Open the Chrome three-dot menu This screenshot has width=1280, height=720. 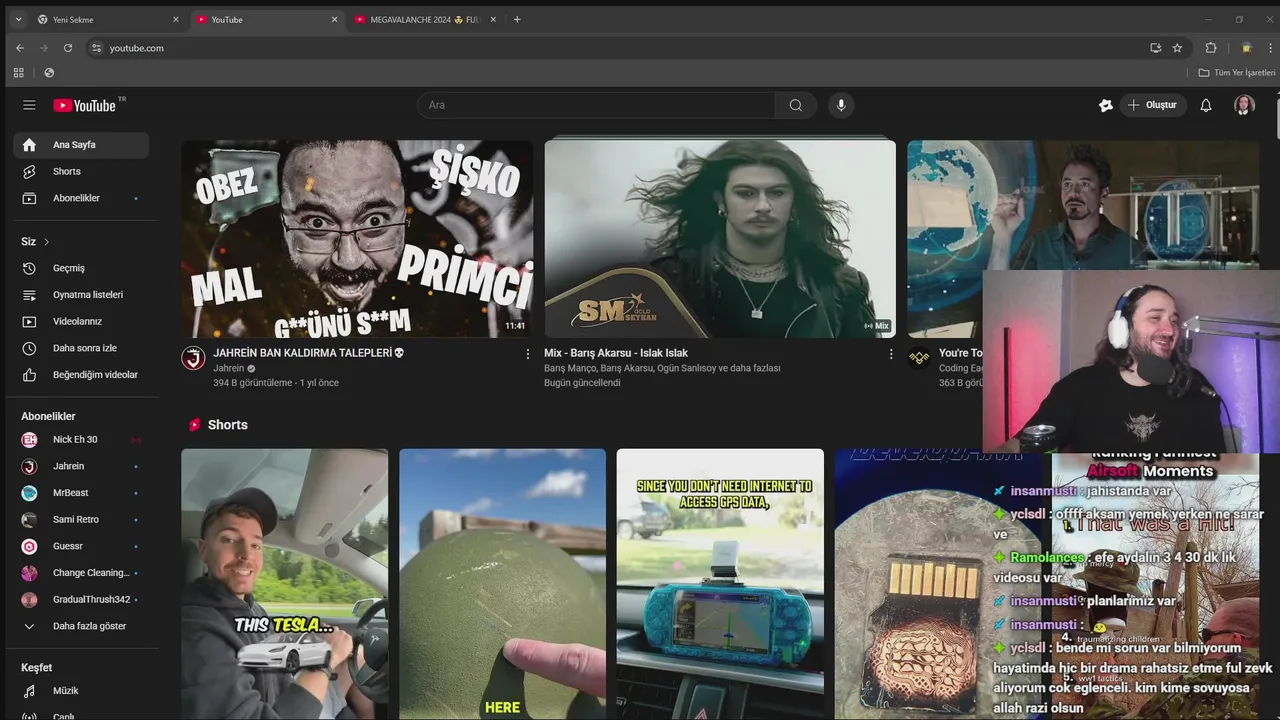tap(1271, 48)
